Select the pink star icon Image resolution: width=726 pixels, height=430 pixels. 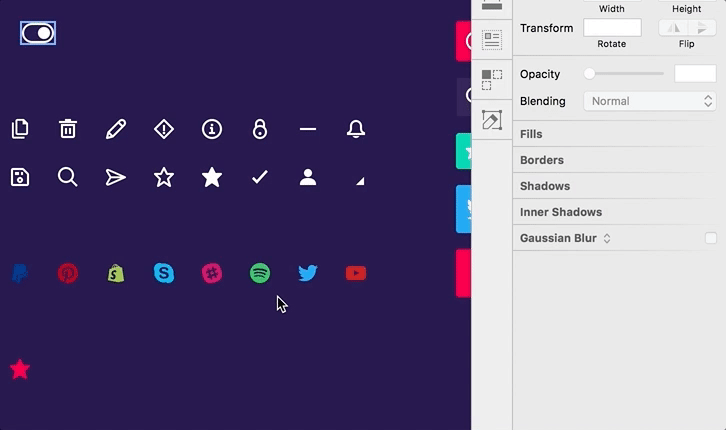click(x=20, y=369)
